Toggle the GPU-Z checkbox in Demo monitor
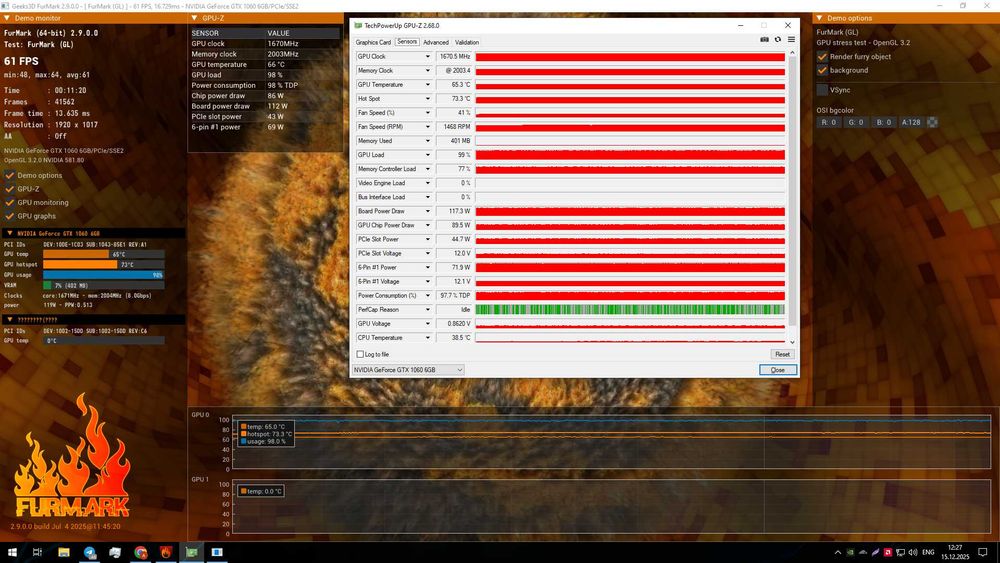 10,189
